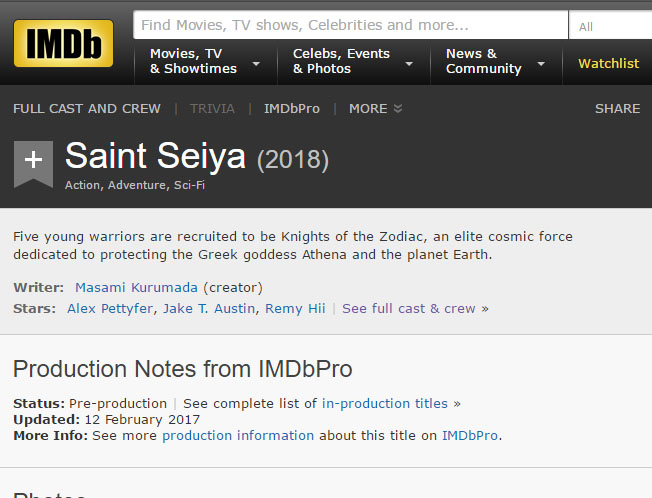Click the IMDb logo

pyautogui.click(x=63, y=43)
